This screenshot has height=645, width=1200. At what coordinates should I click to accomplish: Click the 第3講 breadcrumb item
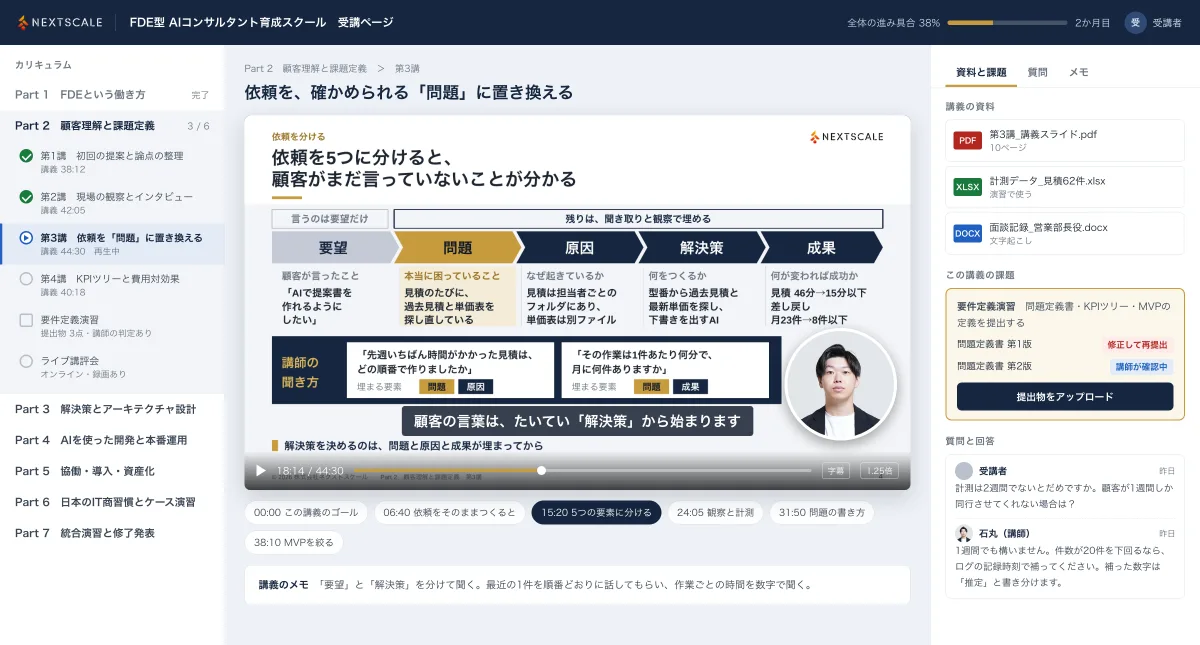pyautogui.click(x=407, y=69)
